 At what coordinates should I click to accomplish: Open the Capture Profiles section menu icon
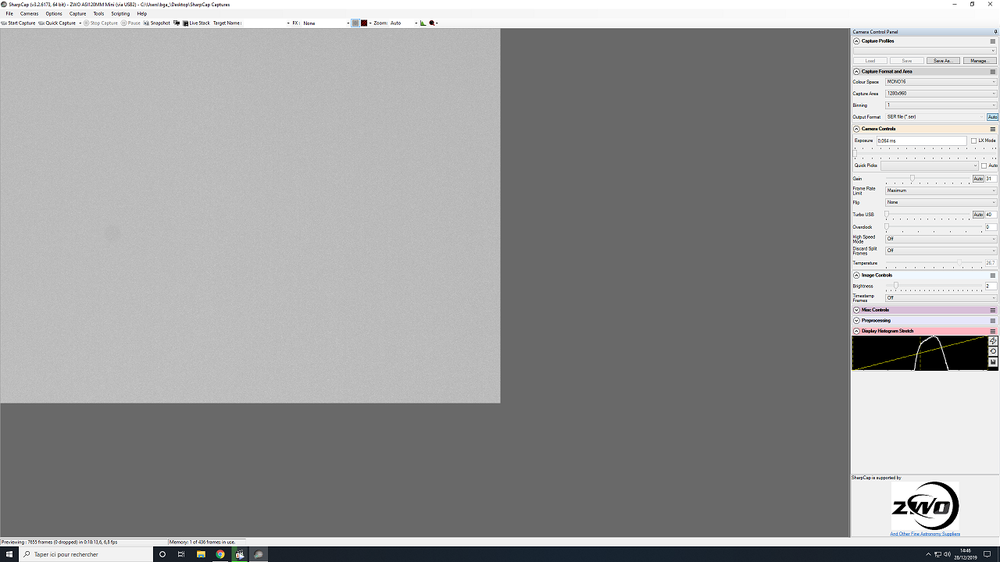(x=992, y=41)
